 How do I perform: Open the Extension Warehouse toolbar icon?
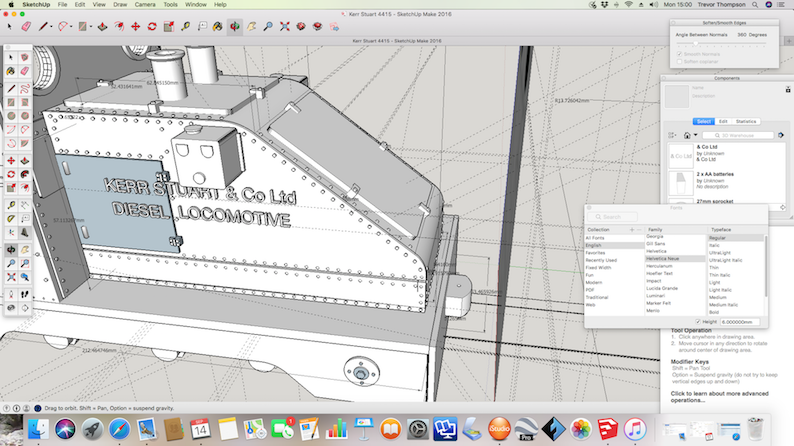click(317, 26)
